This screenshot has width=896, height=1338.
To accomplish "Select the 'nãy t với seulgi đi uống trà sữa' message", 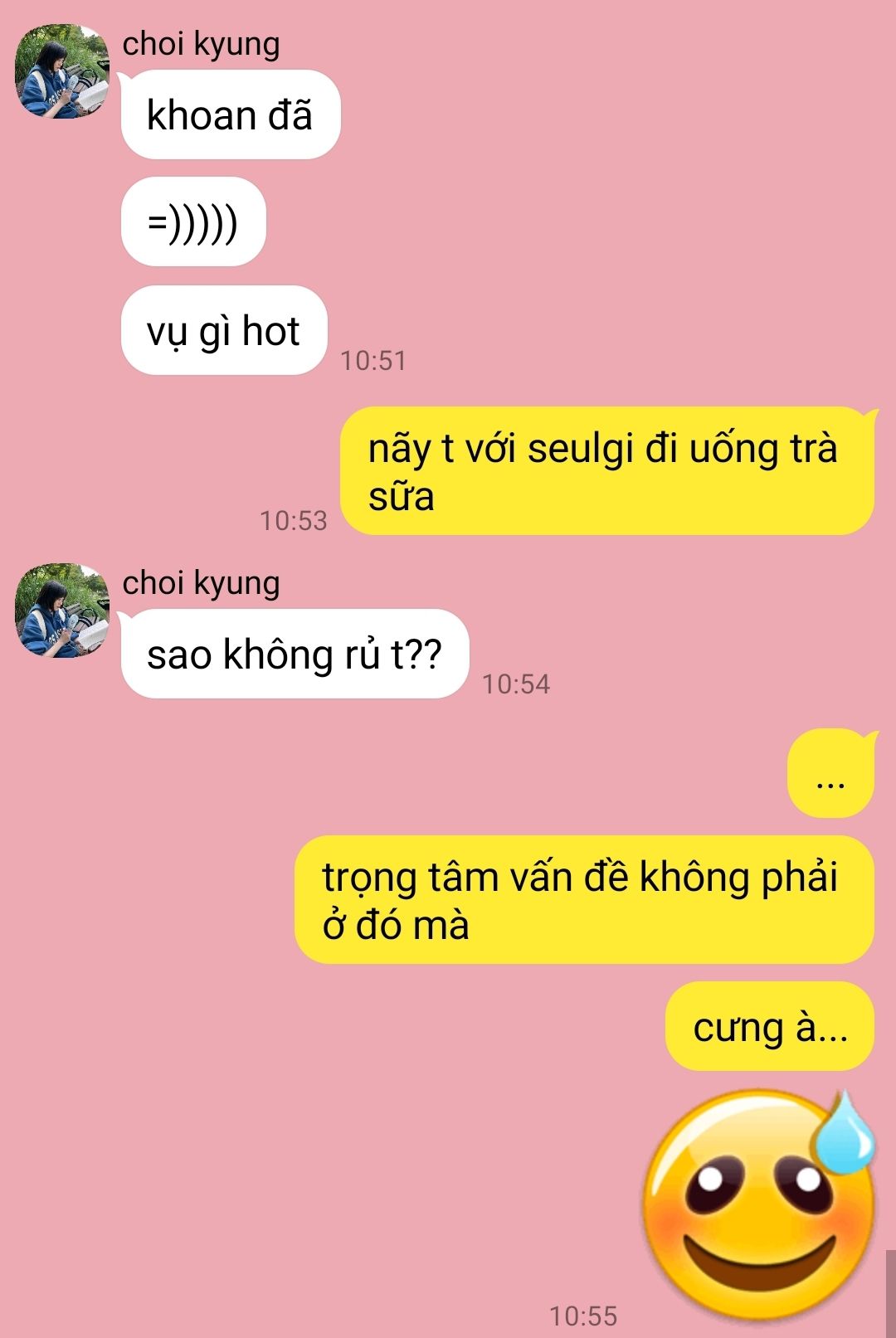I will point(607,471).
